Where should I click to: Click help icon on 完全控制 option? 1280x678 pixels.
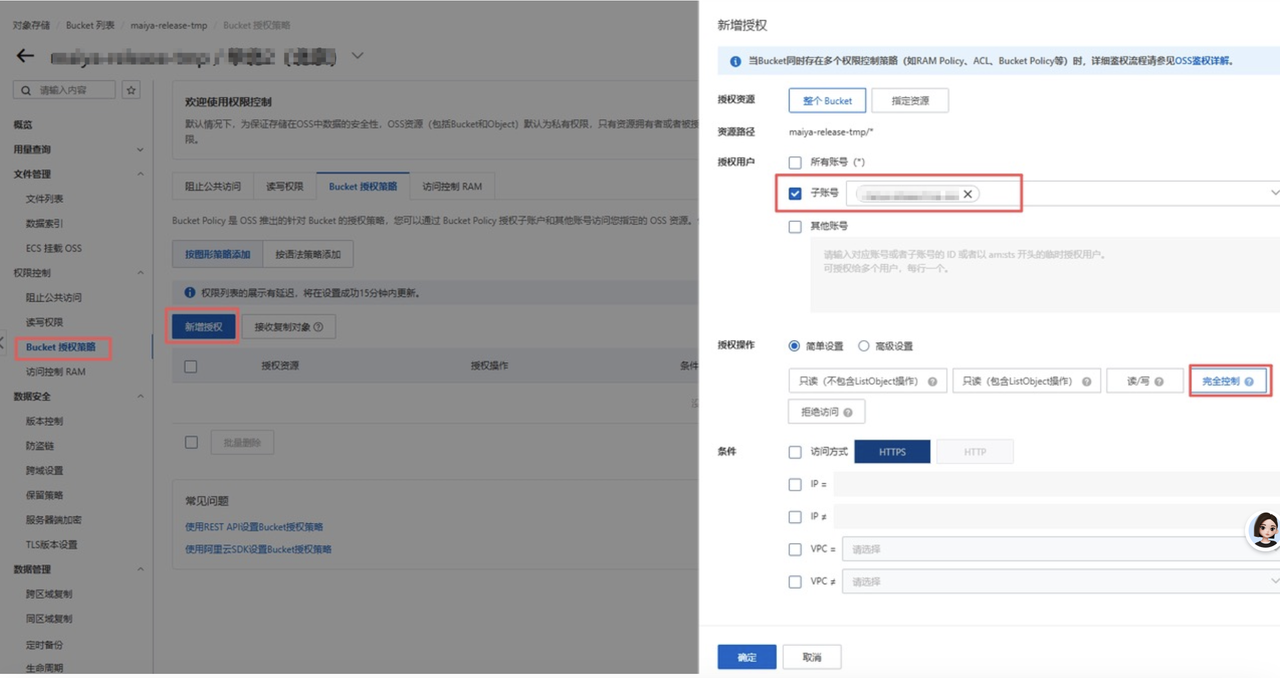tap(1249, 381)
